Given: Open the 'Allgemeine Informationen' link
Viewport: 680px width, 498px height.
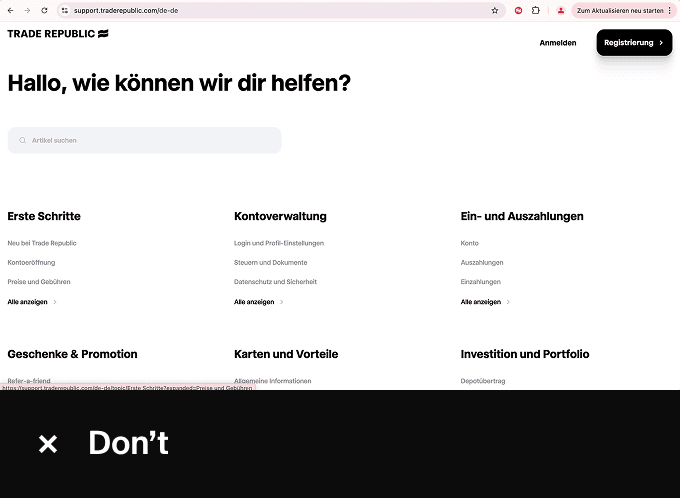Looking at the screenshot, I should tap(272, 380).
